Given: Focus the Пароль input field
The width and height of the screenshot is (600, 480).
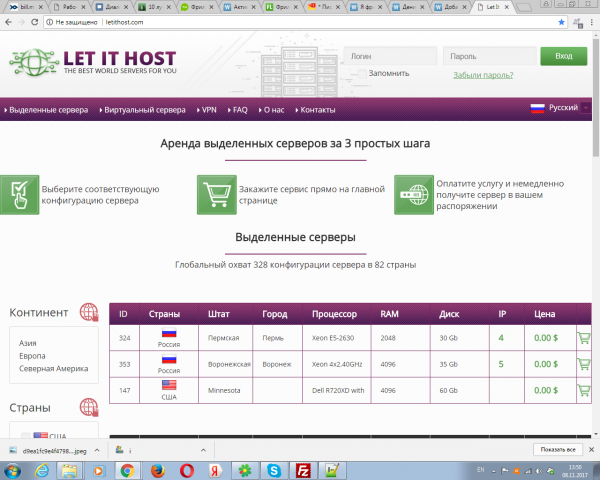Looking at the screenshot, I should tap(490, 56).
